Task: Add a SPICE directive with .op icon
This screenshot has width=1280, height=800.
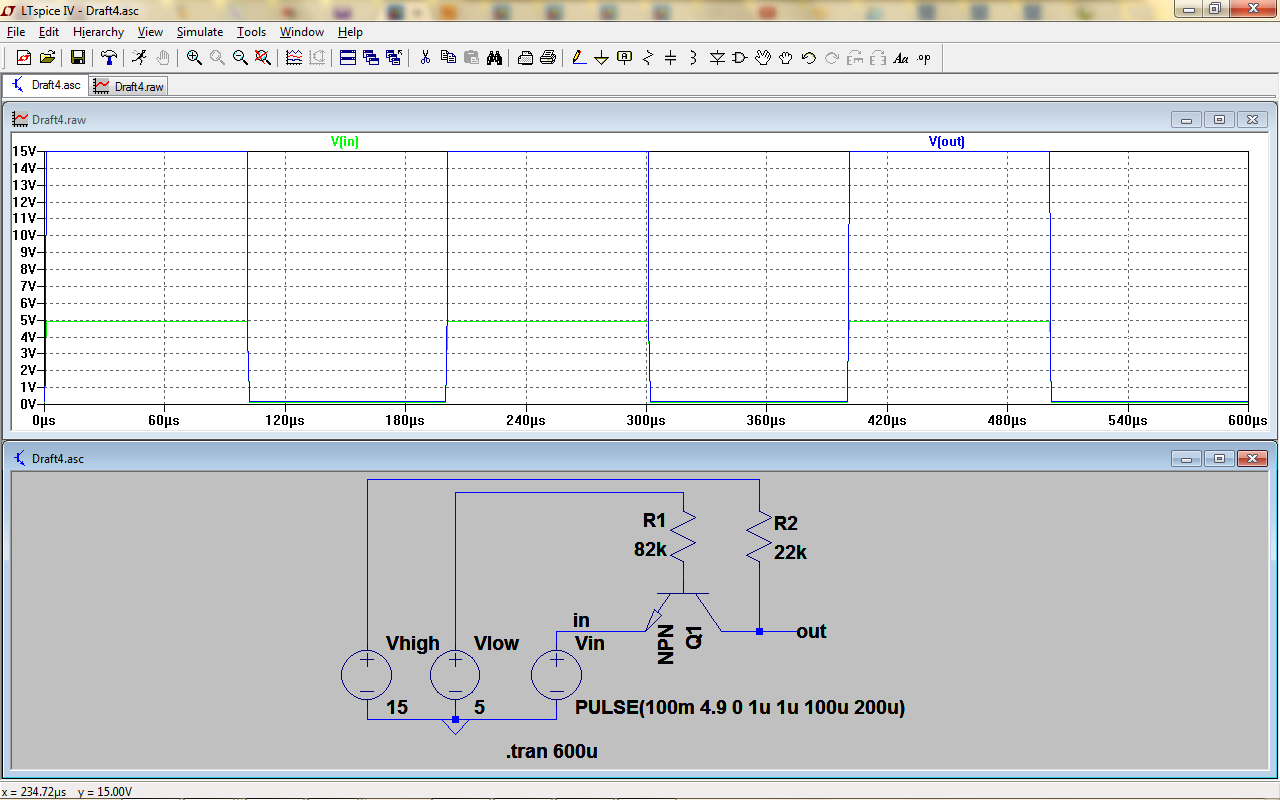Action: click(x=924, y=58)
